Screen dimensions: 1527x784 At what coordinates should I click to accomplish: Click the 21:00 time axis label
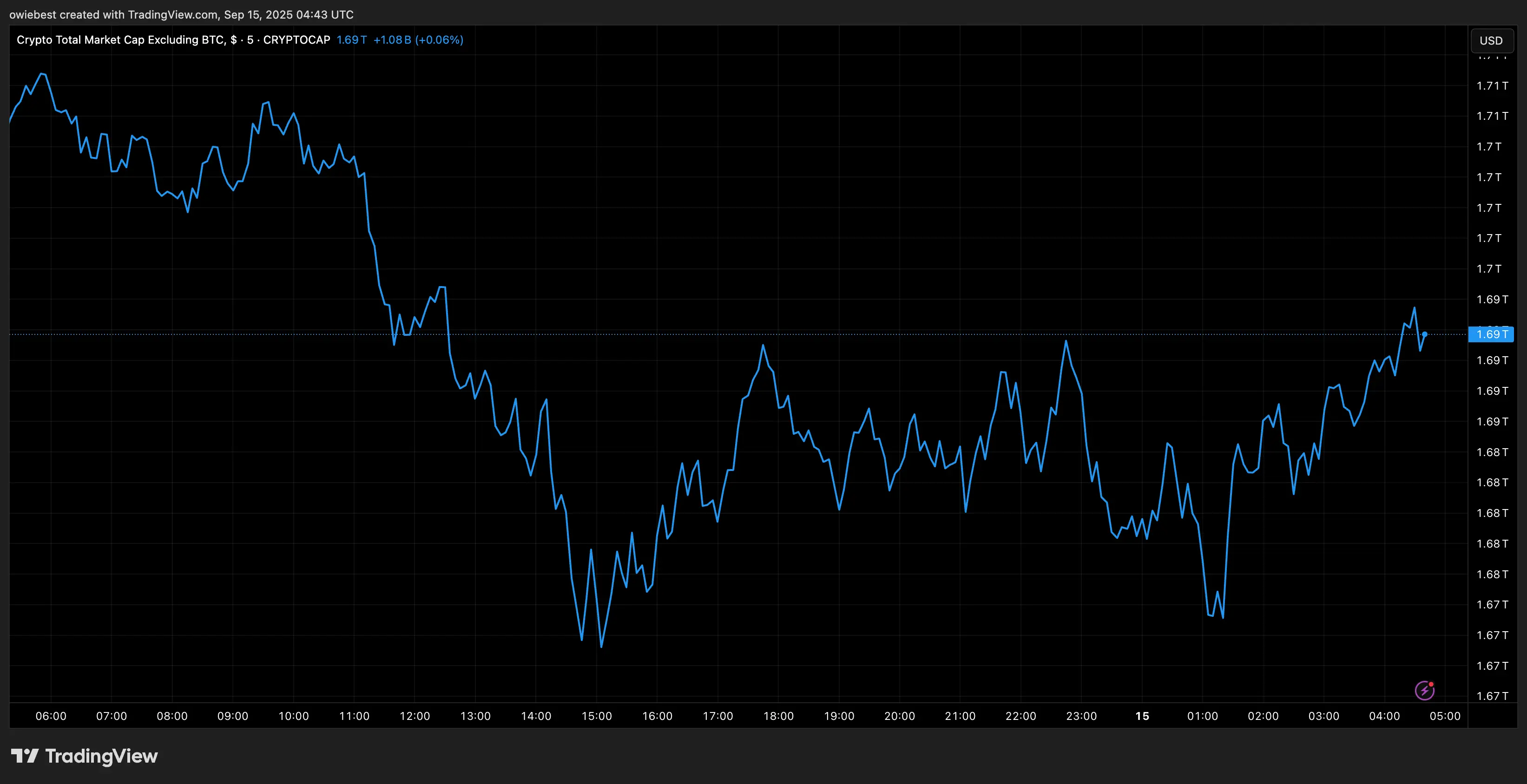pyautogui.click(x=961, y=716)
